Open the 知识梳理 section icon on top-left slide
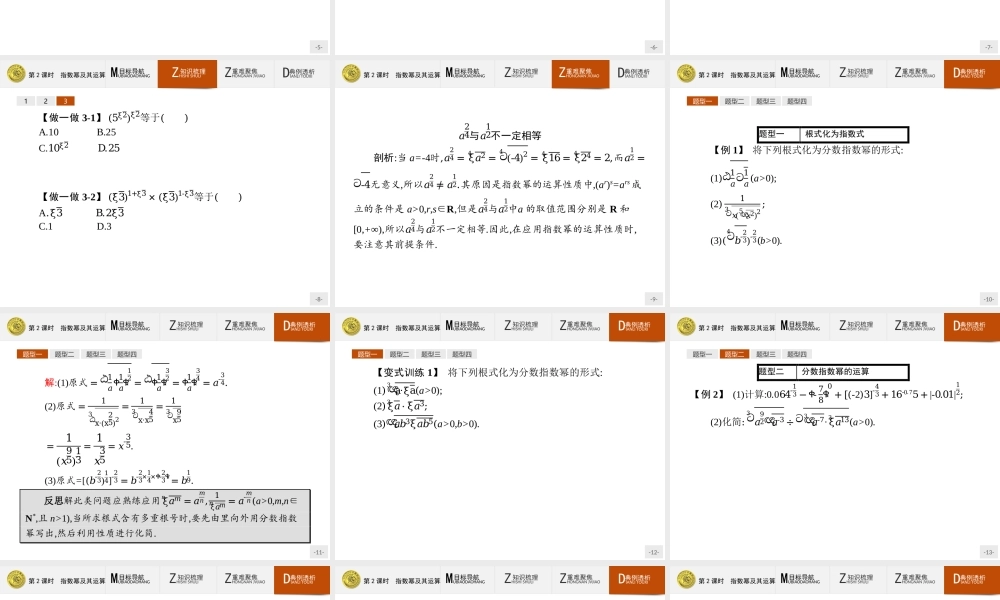 187,74
